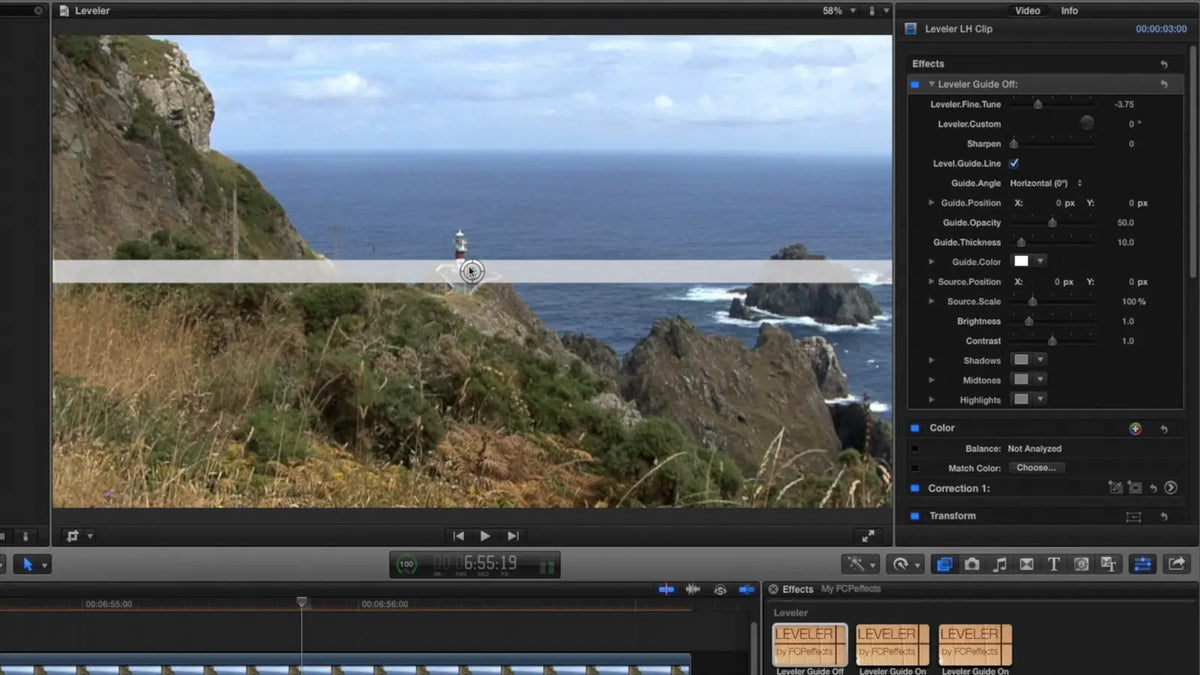This screenshot has height=675, width=1200.
Task: Click the Share export icon
Action: 1176,564
